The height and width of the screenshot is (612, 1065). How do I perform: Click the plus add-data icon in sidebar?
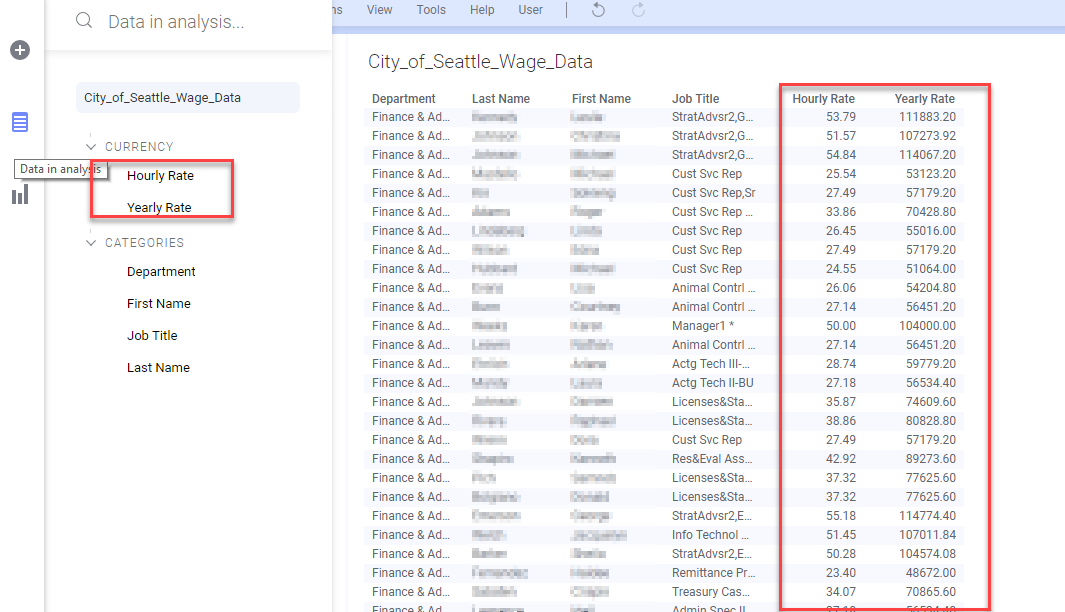click(20, 50)
